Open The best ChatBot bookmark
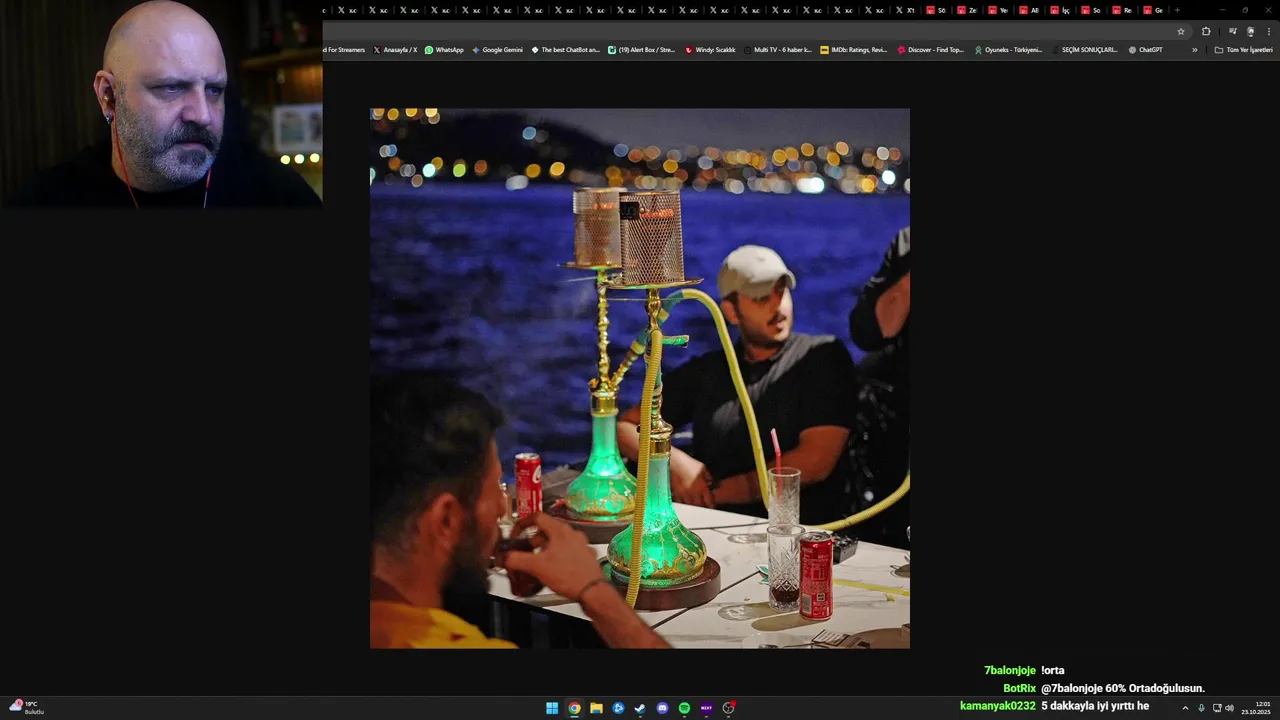 click(565, 49)
